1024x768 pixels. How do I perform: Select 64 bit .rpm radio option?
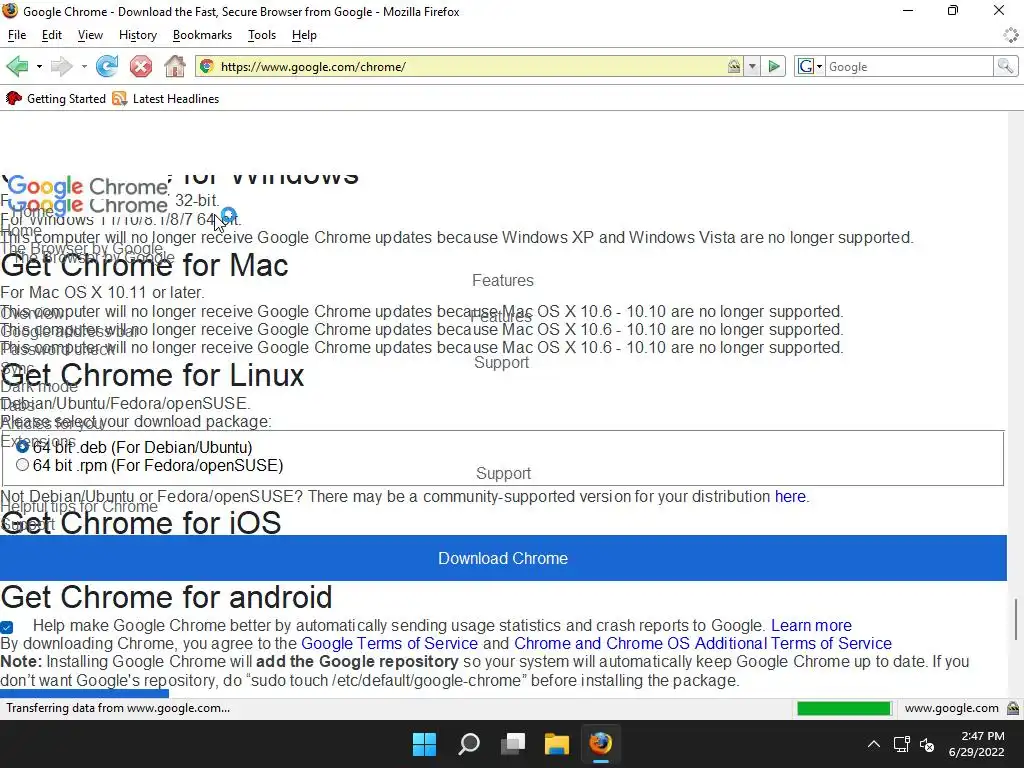(x=22, y=465)
